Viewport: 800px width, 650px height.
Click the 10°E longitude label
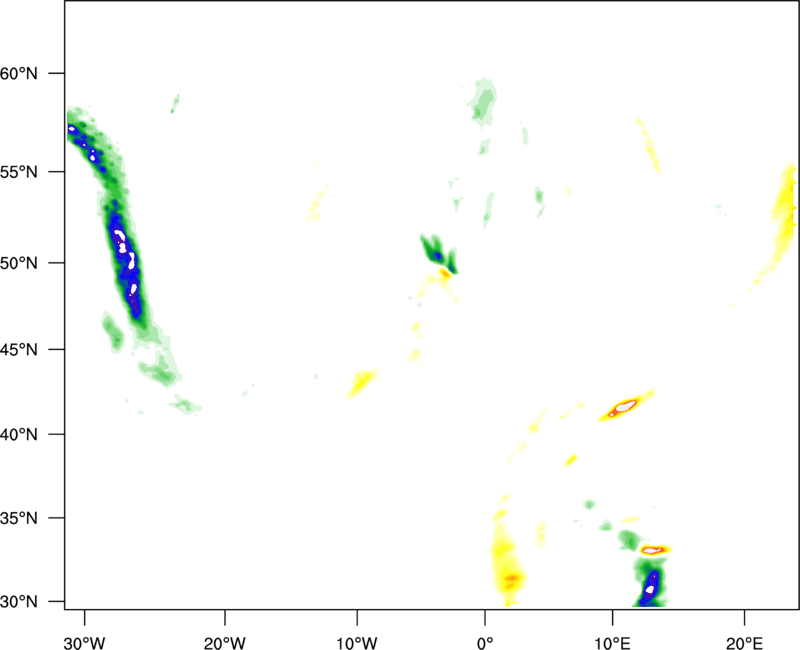coord(612,643)
